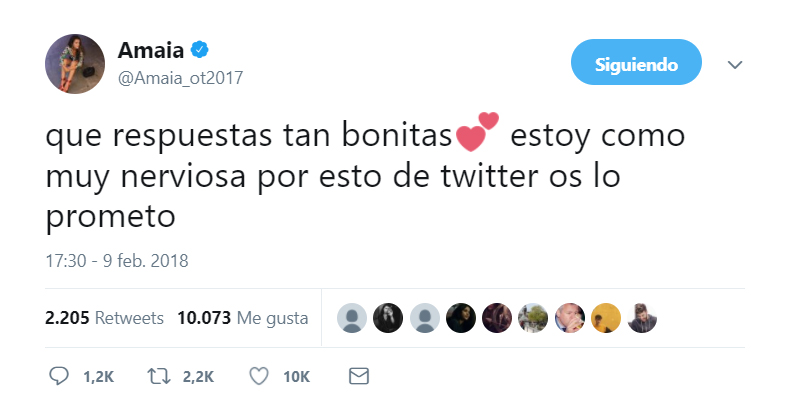
Task: Open the 17:30 - 9 feb. 2018 timestamp
Action: point(117,261)
